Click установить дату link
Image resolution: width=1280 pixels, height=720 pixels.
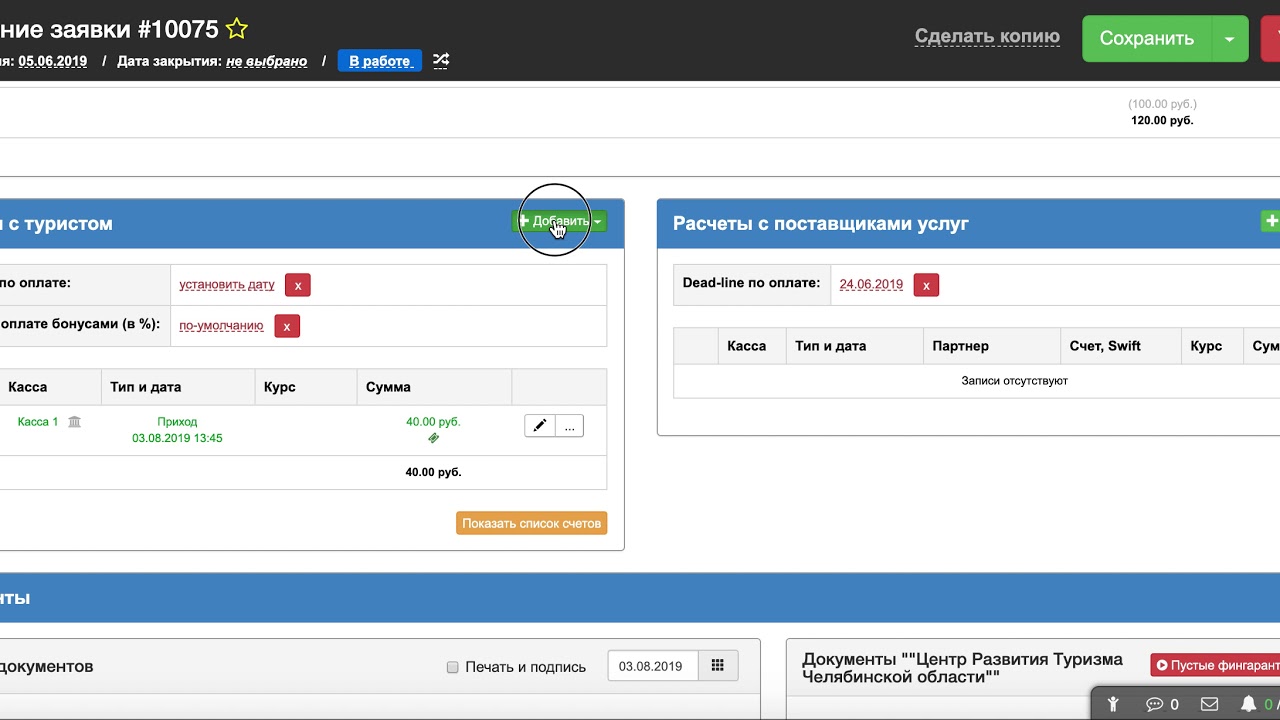tap(227, 284)
